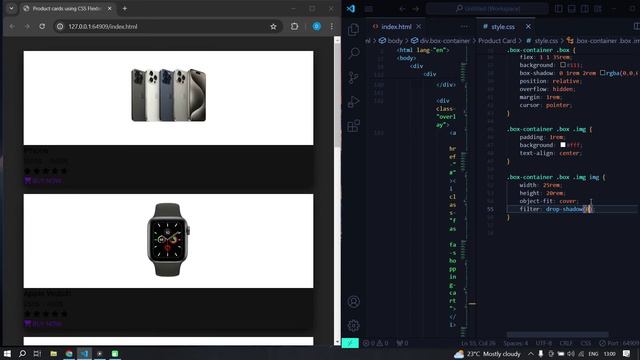This screenshot has height=360, width=640.
Task: Toggle microphone from the system tray
Action: click(541, 354)
